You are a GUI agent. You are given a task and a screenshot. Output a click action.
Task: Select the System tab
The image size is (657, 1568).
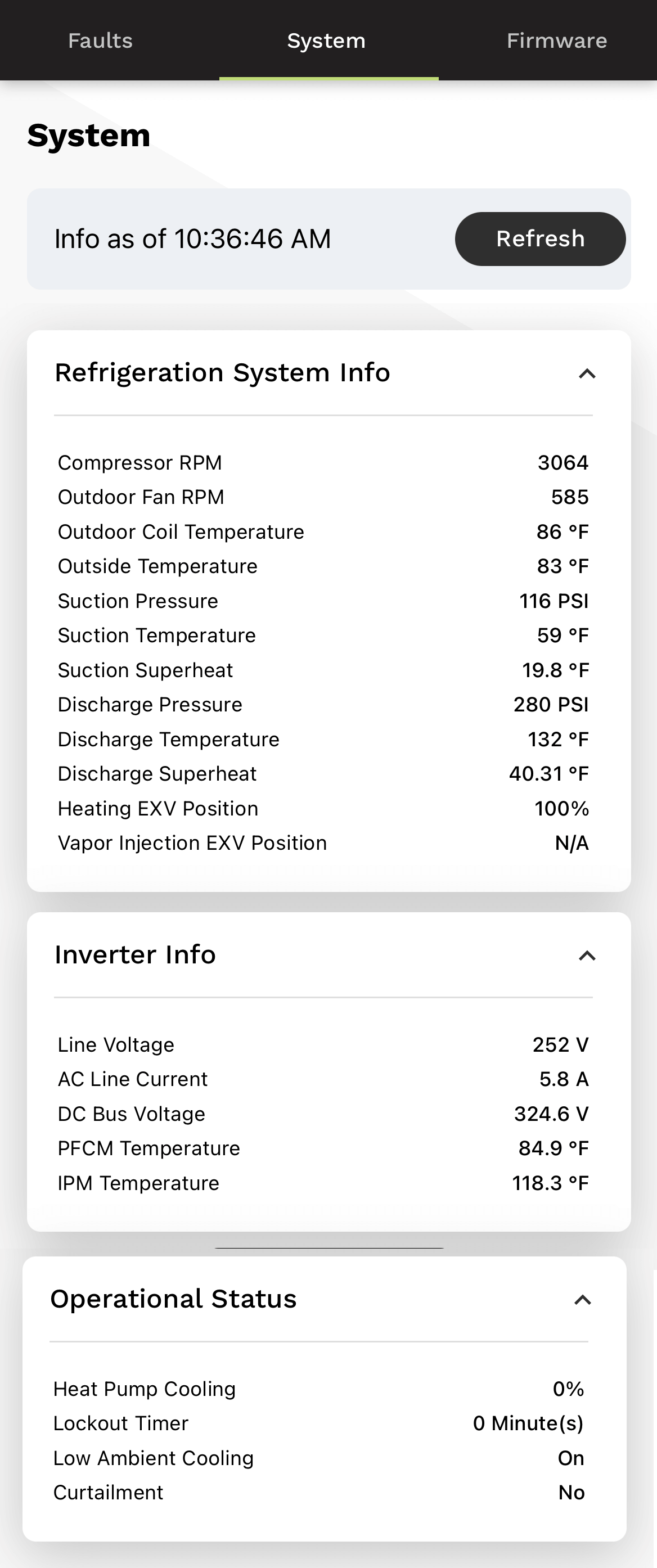[x=326, y=41]
